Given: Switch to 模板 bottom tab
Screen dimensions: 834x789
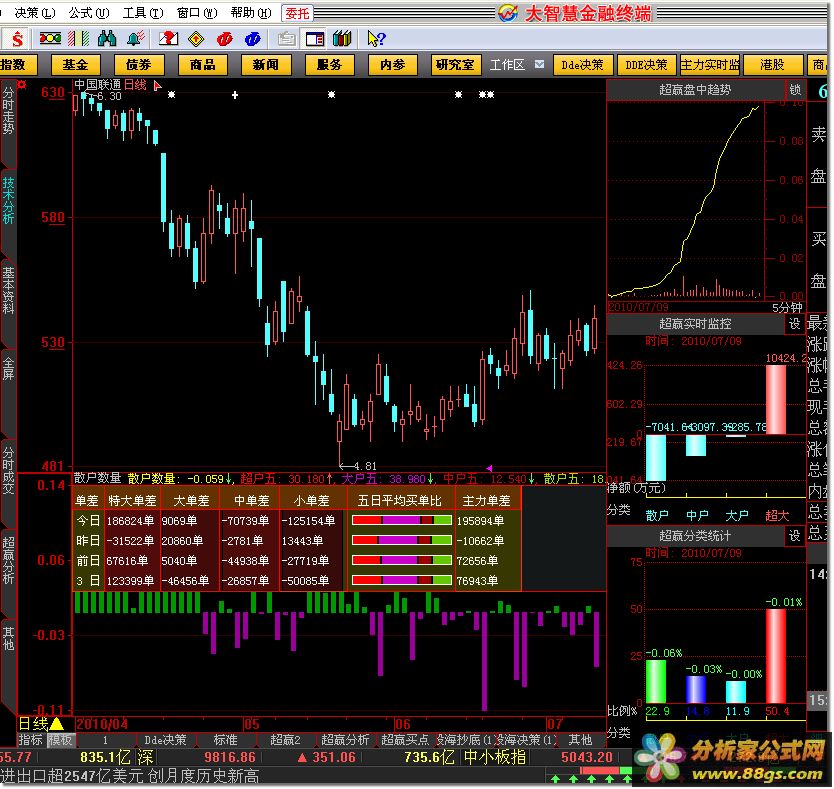Looking at the screenshot, I should (x=61, y=740).
